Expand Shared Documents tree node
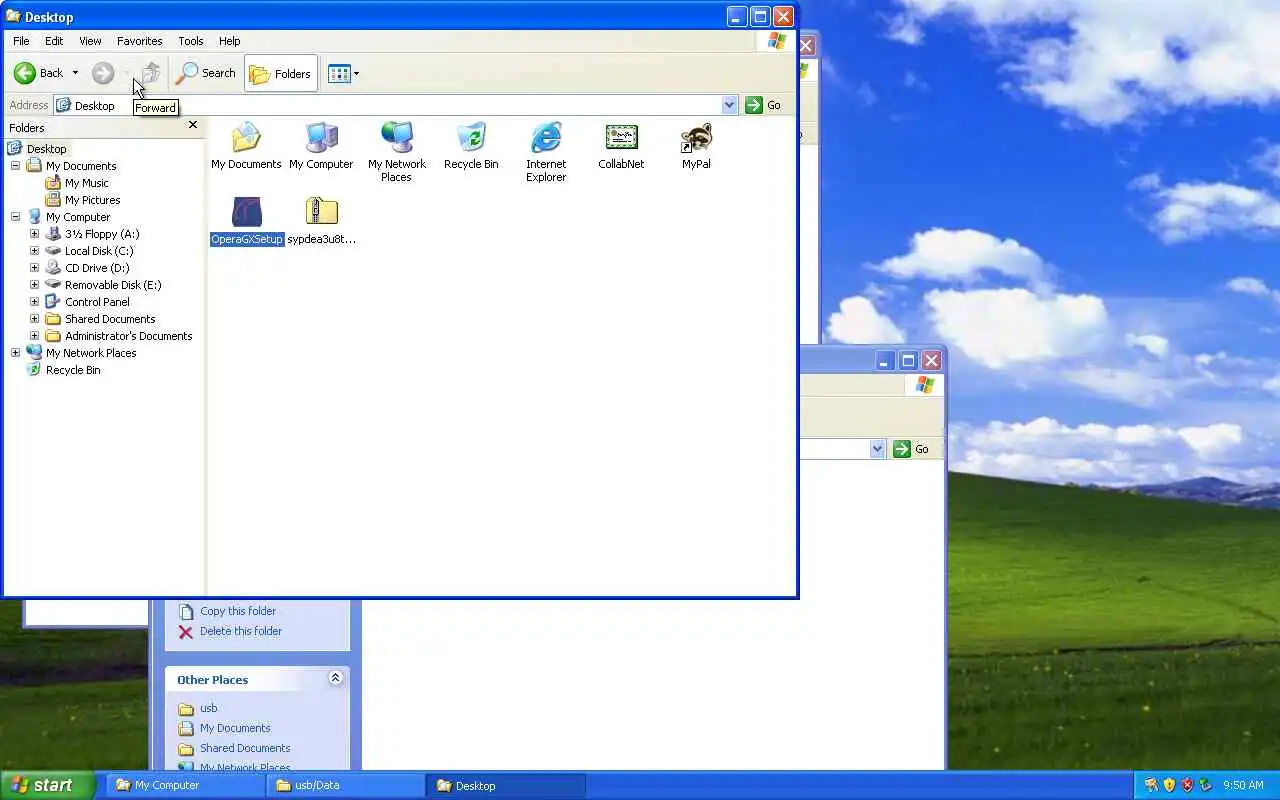This screenshot has width=1280, height=800. pyautogui.click(x=34, y=319)
